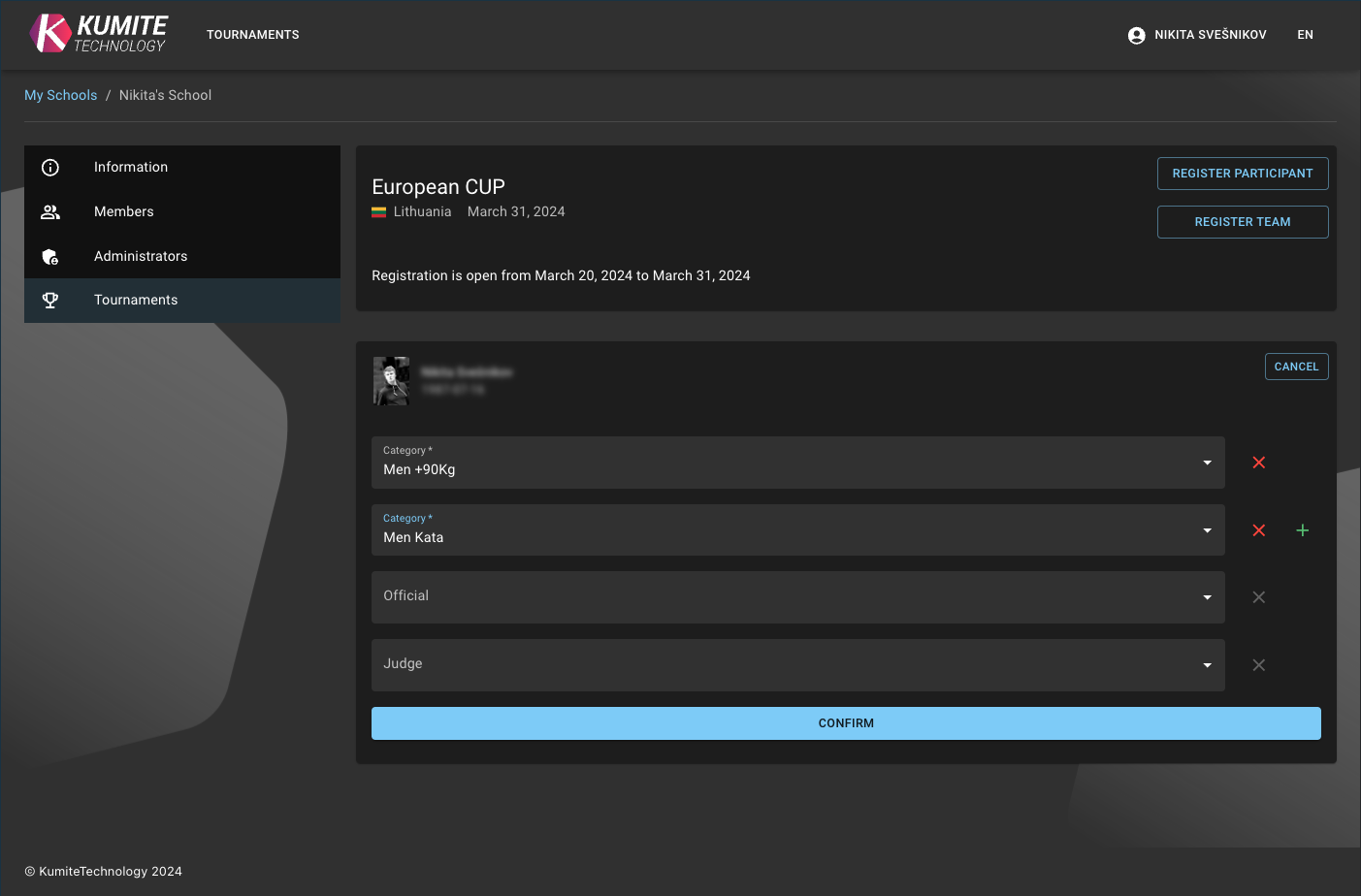Click the Members people icon
The width and height of the screenshot is (1361, 896).
click(50, 211)
